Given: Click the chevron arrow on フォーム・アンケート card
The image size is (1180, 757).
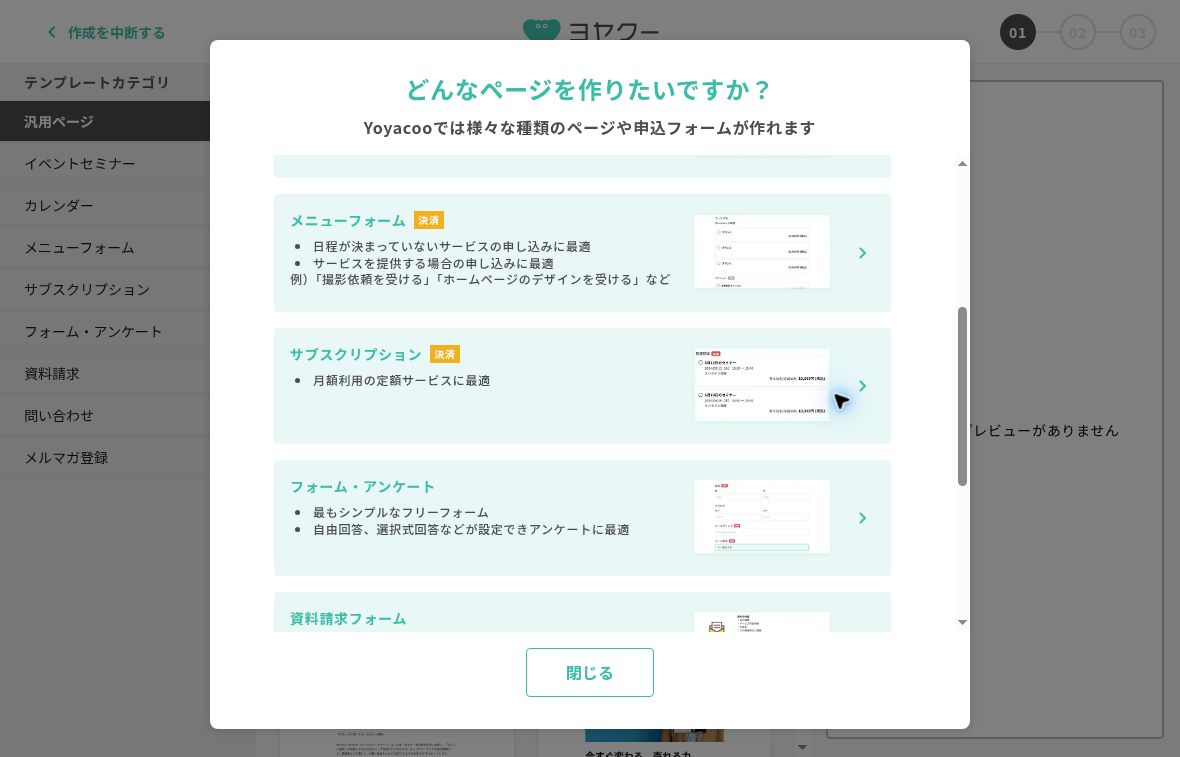Looking at the screenshot, I should (862, 518).
